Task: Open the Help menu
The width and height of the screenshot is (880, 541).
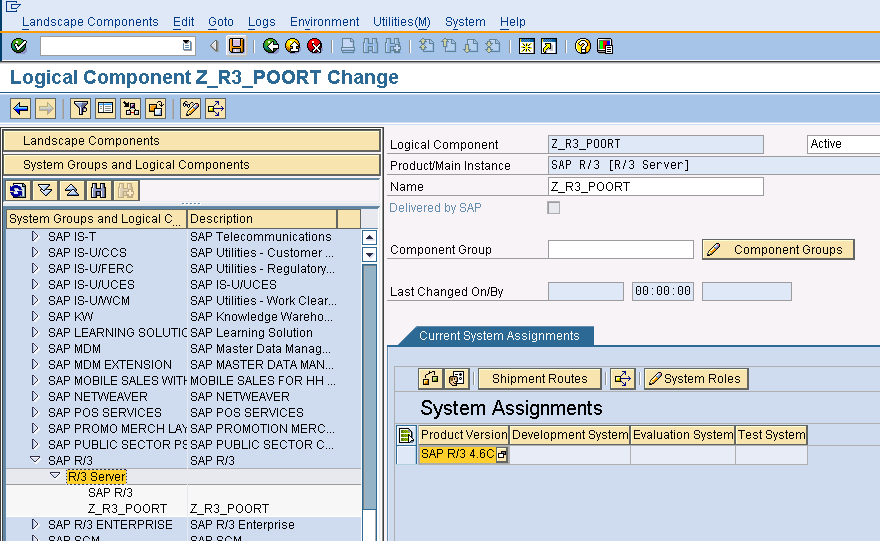Action: pos(512,22)
